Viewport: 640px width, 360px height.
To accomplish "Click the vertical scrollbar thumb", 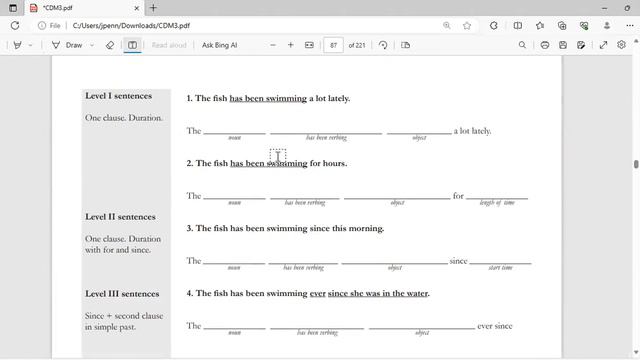I will (x=636, y=164).
